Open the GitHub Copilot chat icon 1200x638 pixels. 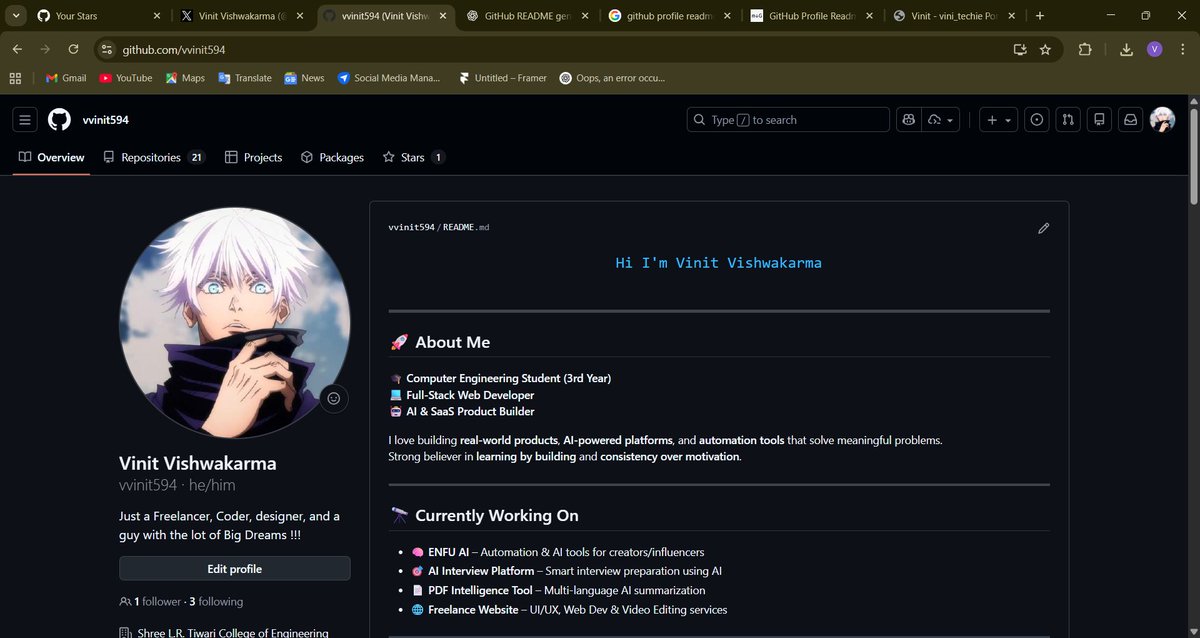pos(908,119)
